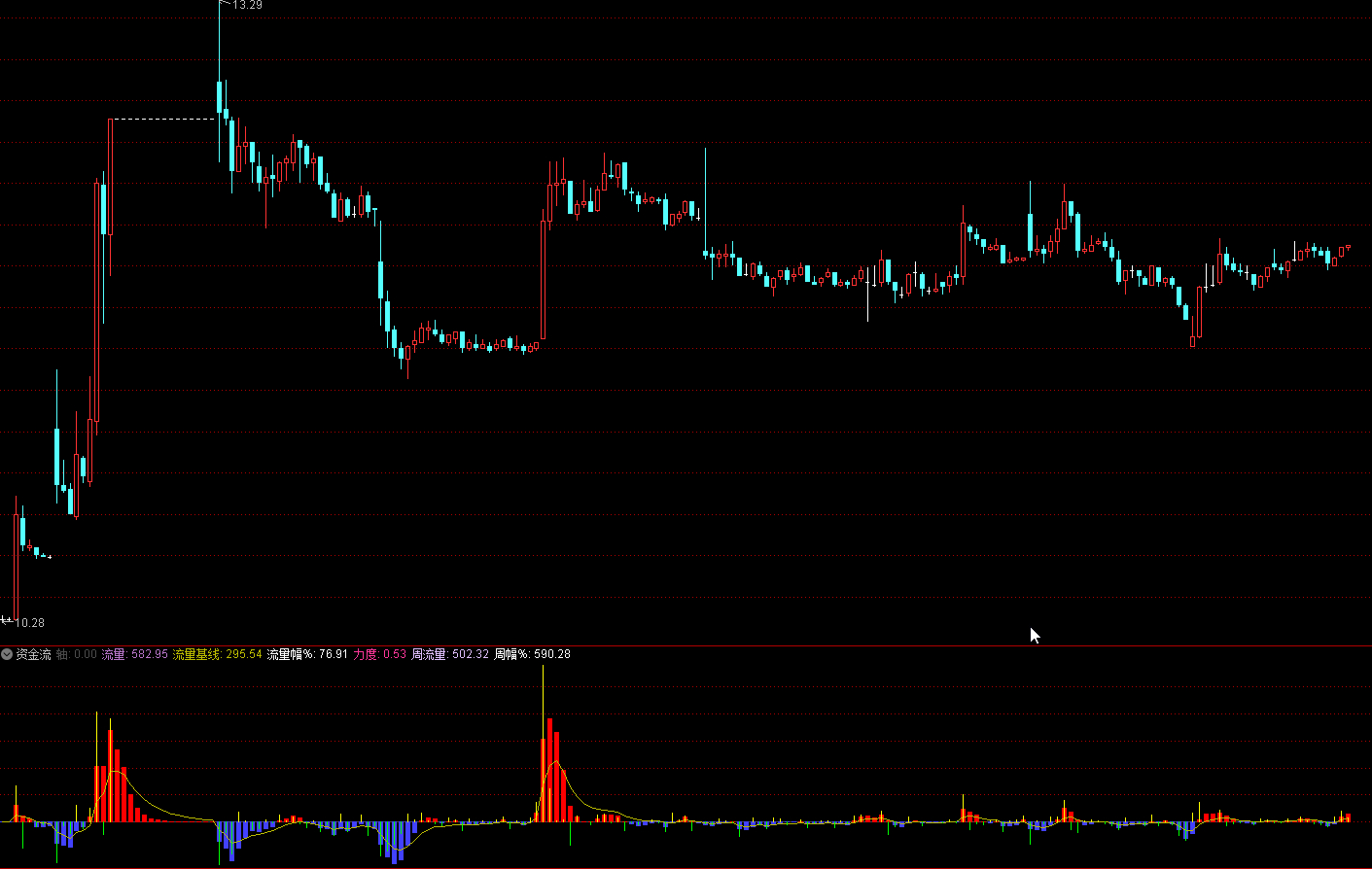
Task: Select the 周流量: 502.32 readout
Action: (x=450, y=654)
